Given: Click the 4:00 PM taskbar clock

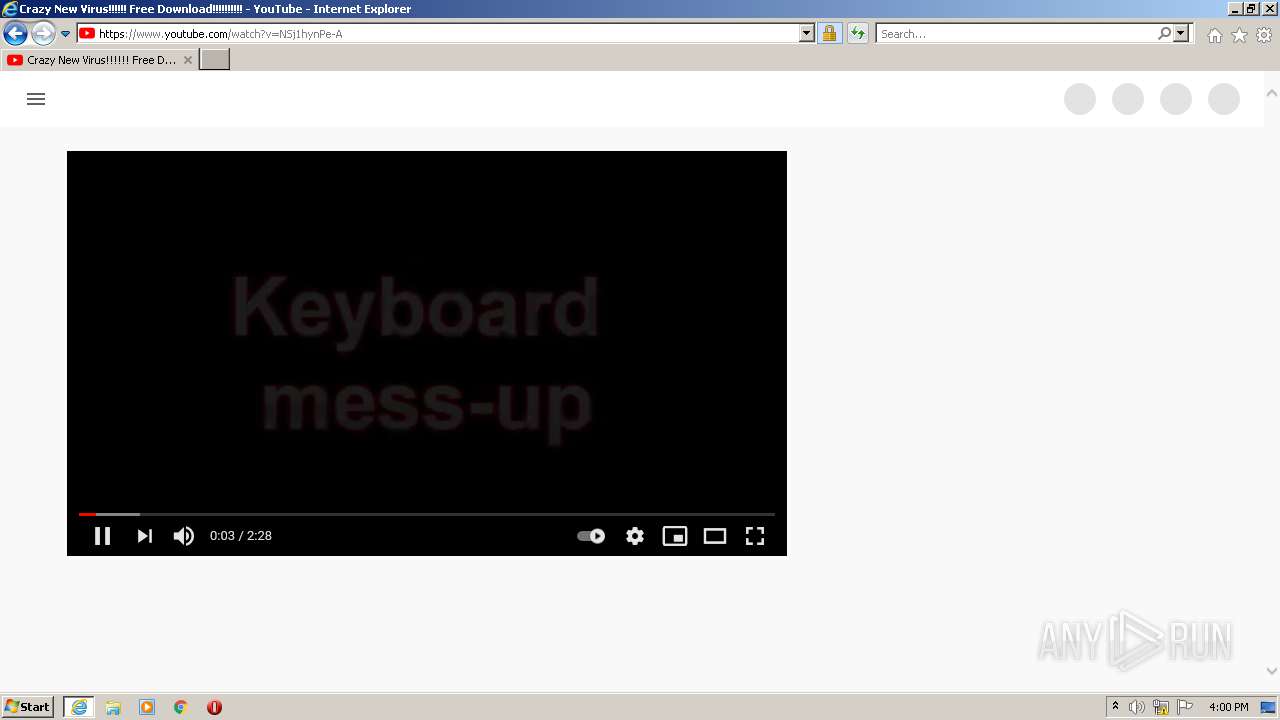Looking at the screenshot, I should pyautogui.click(x=1228, y=707).
